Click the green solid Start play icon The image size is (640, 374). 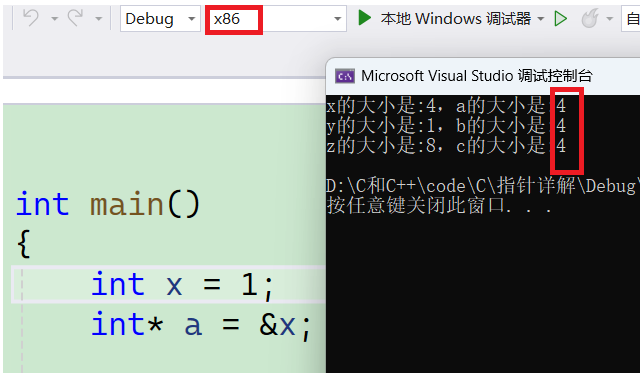point(364,18)
